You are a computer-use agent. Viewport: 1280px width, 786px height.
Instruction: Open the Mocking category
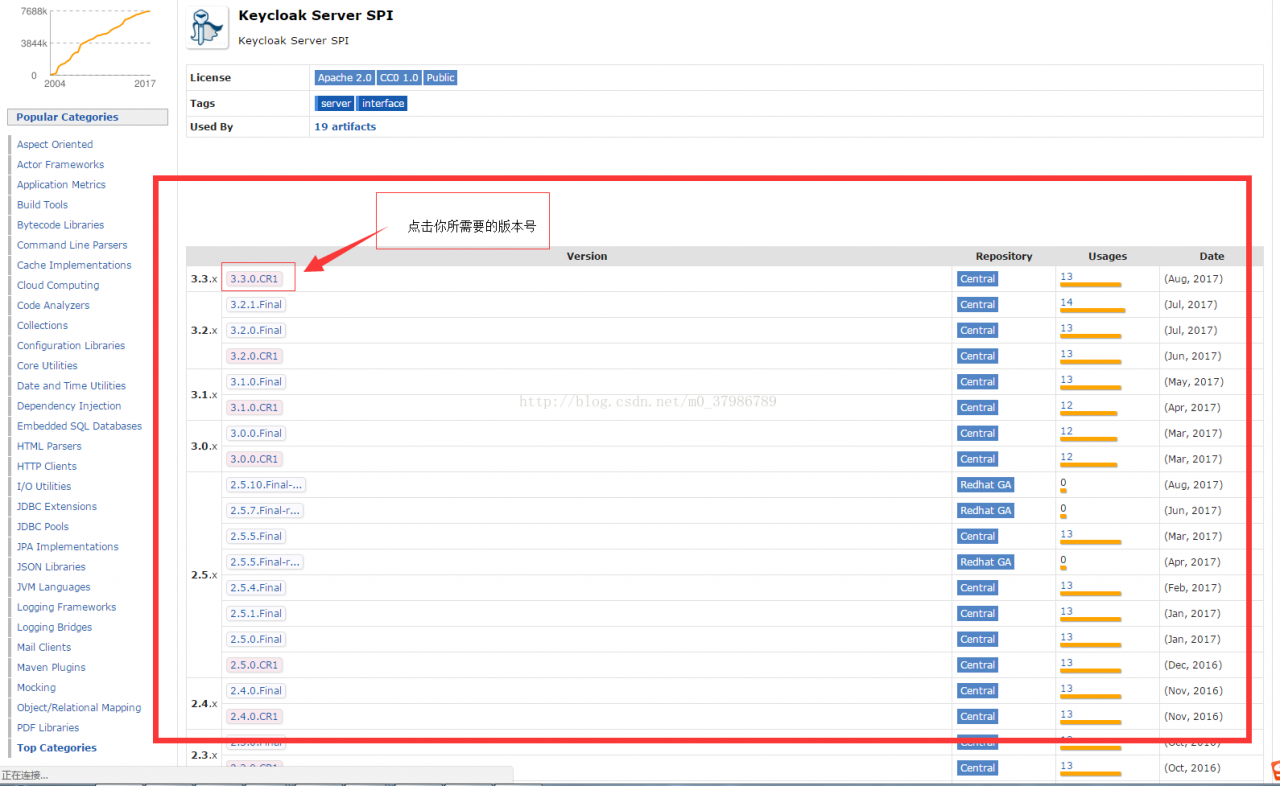point(36,688)
